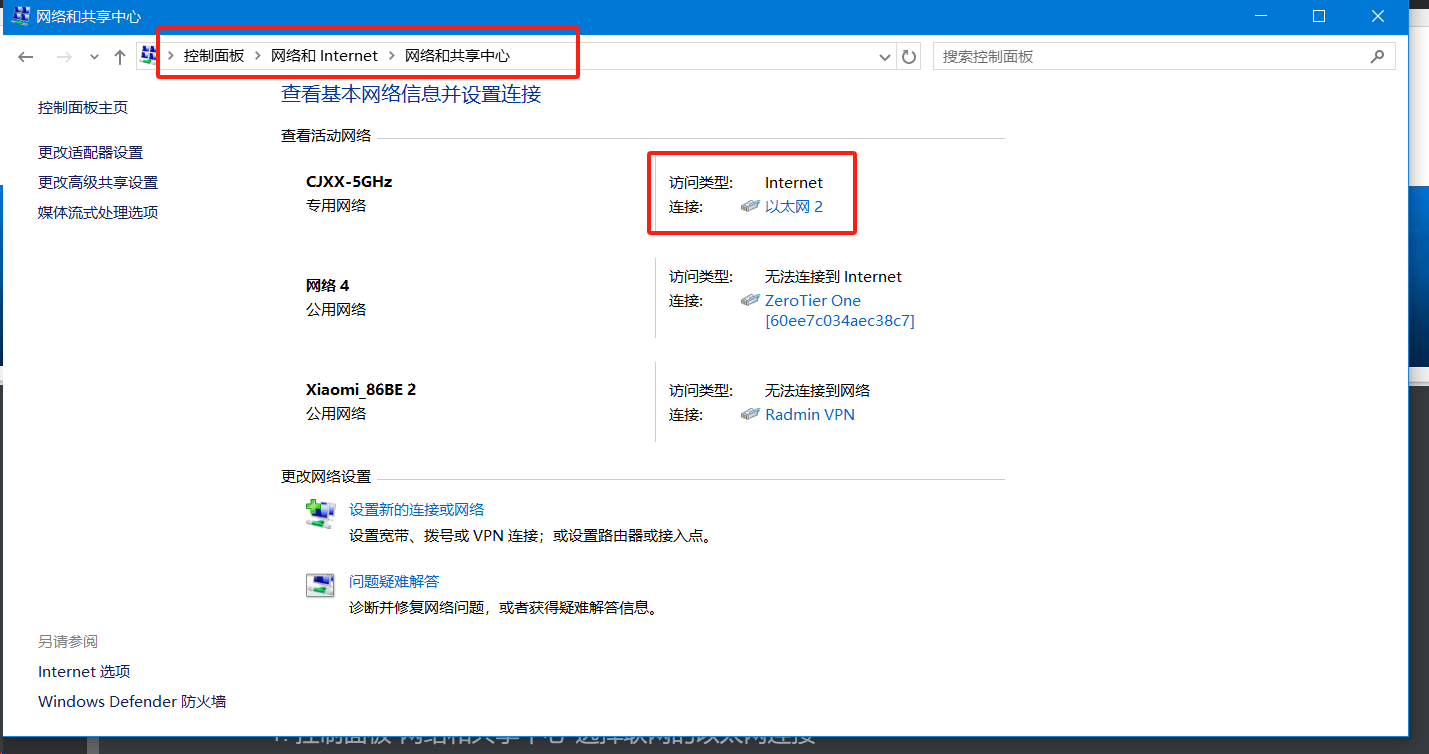Viewport: 1429px width, 754px height.
Task: Click 查看活动网络 section label
Action: [326, 136]
